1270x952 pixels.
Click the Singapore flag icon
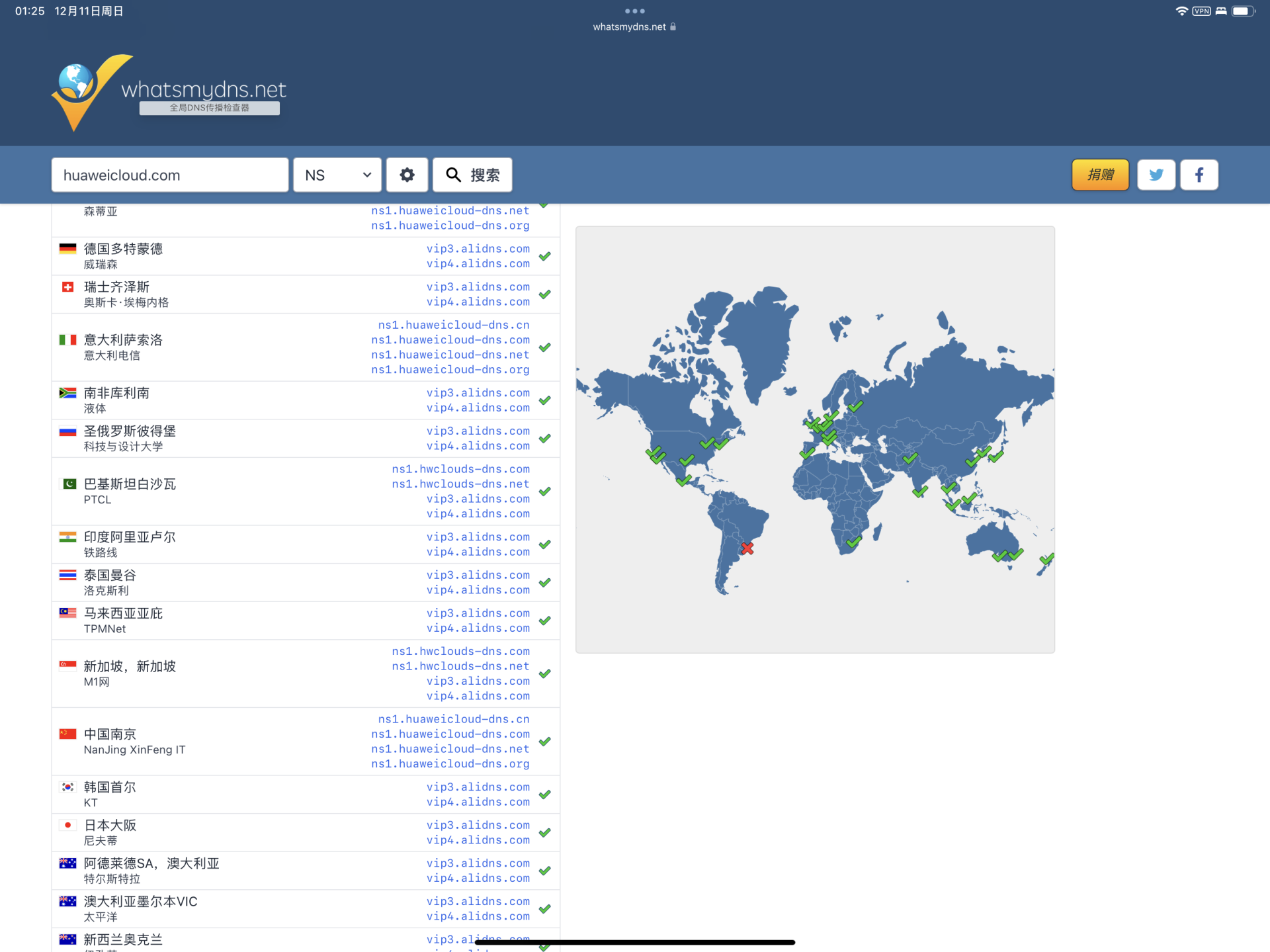[x=67, y=666]
